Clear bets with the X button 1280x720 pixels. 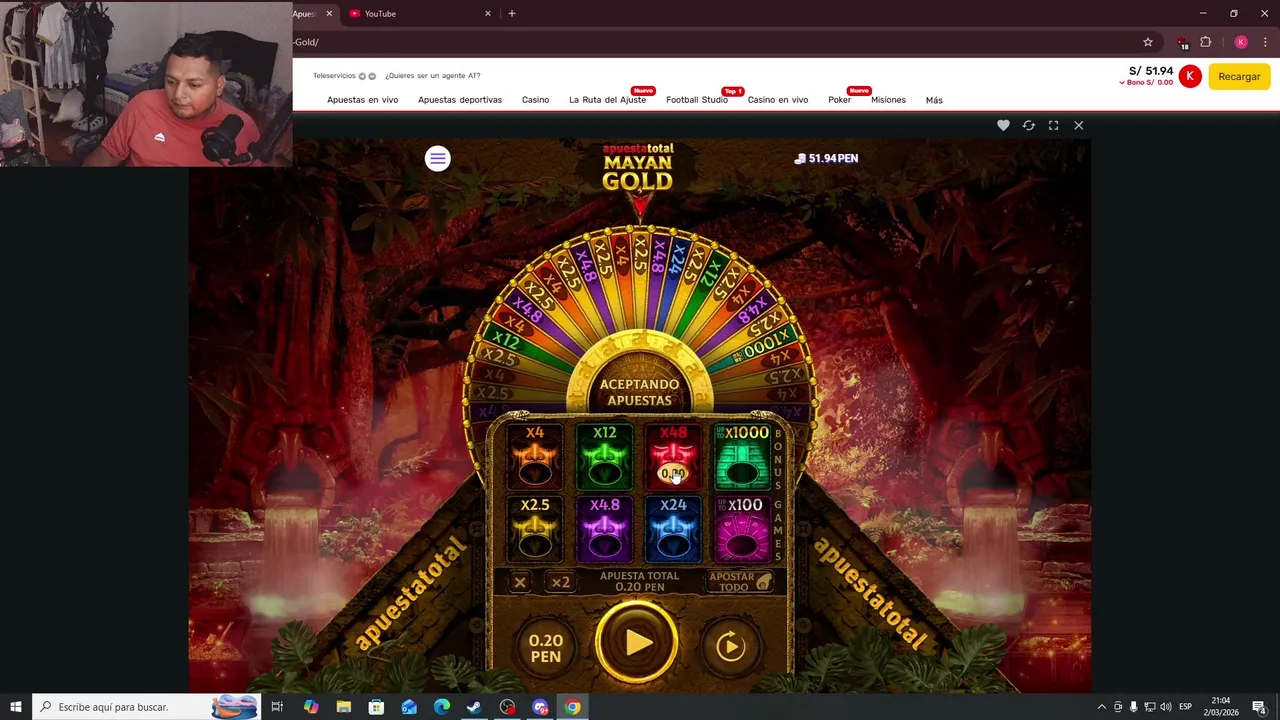(x=520, y=582)
